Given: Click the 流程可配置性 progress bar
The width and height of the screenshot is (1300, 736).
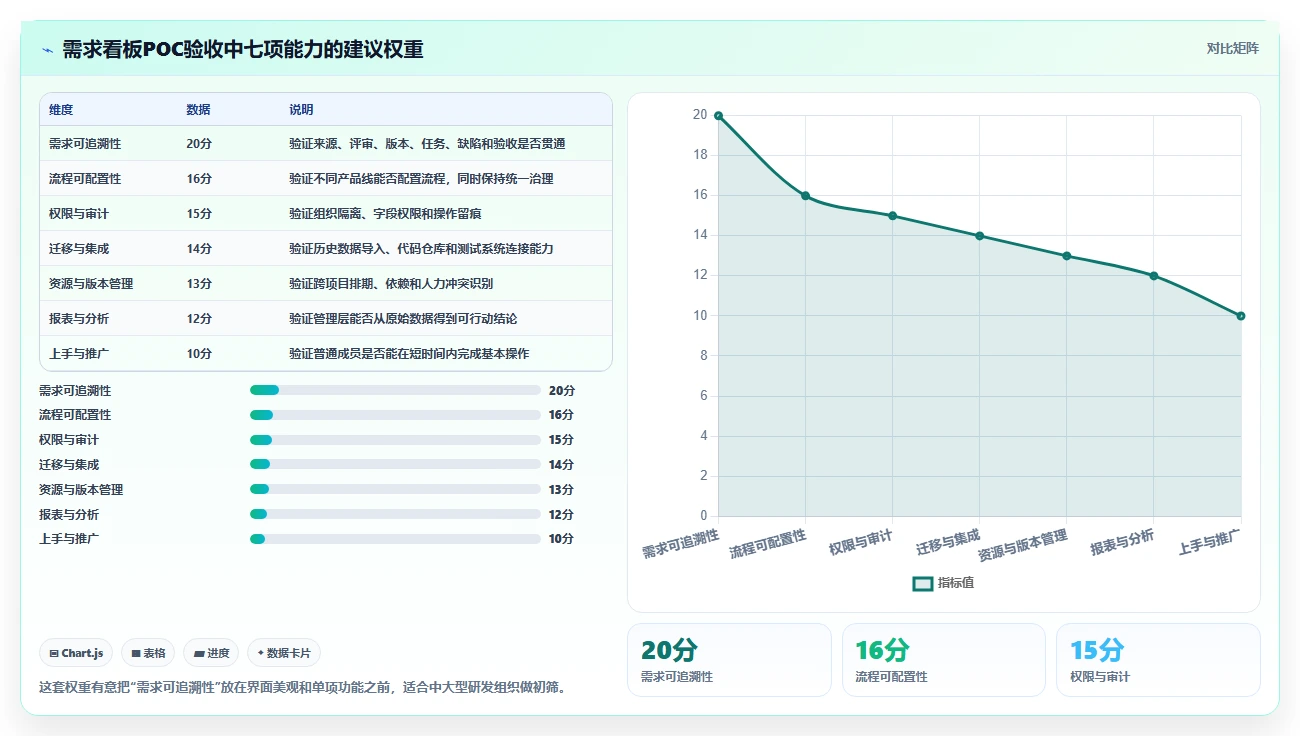Looking at the screenshot, I should [x=395, y=415].
